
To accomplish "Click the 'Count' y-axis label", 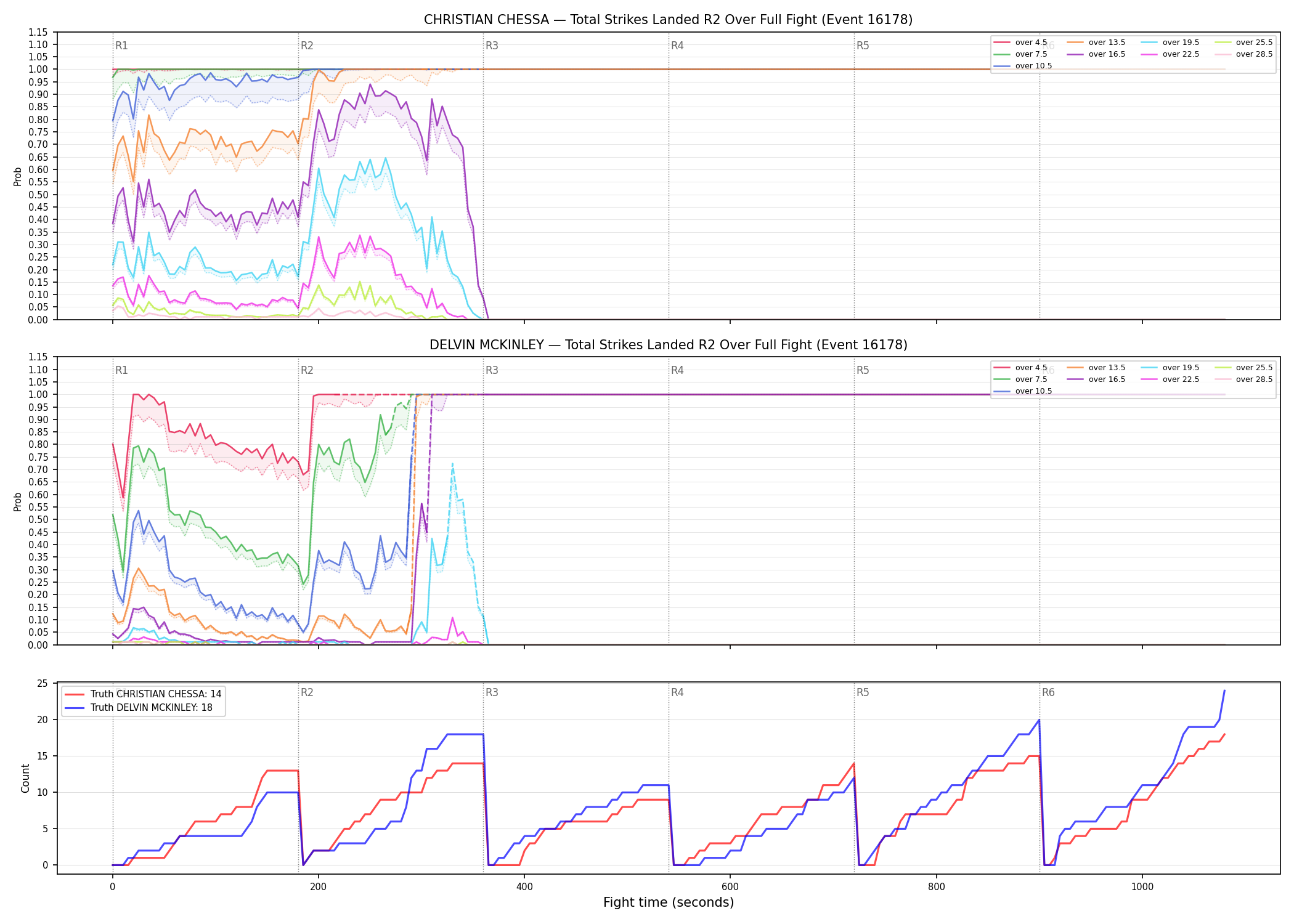I will point(25,778).
